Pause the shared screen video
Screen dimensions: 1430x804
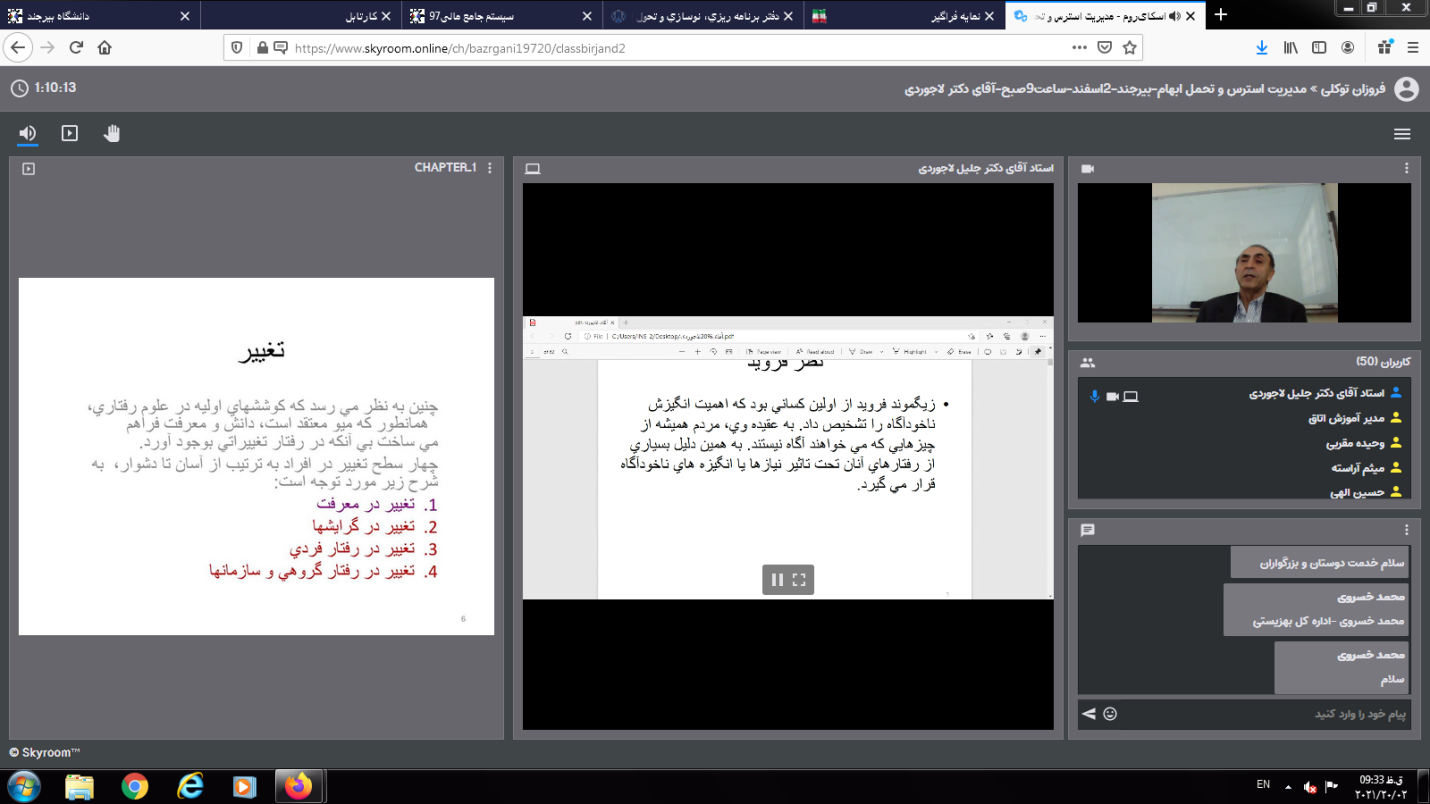(777, 579)
